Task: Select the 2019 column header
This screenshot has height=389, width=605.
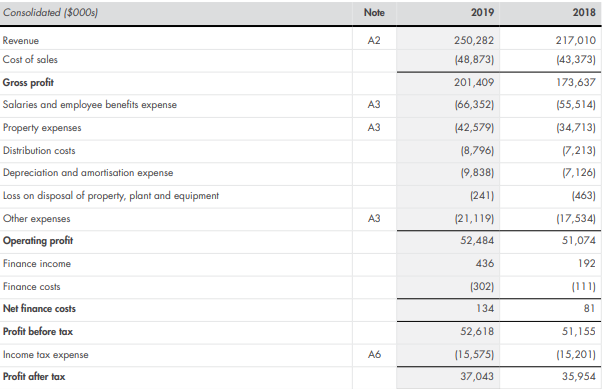Action: pyautogui.click(x=482, y=12)
